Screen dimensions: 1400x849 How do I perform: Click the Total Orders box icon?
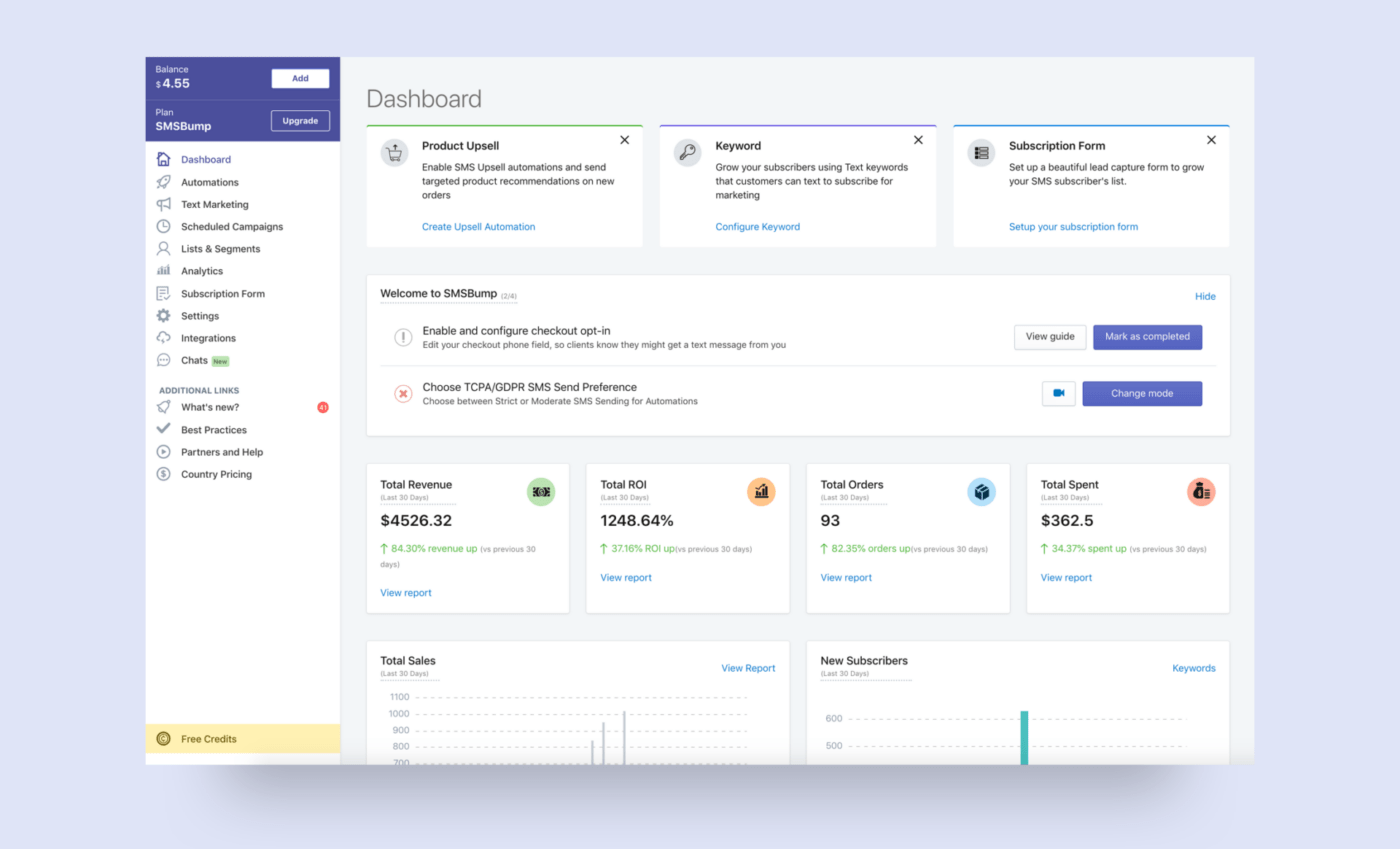[x=981, y=491]
